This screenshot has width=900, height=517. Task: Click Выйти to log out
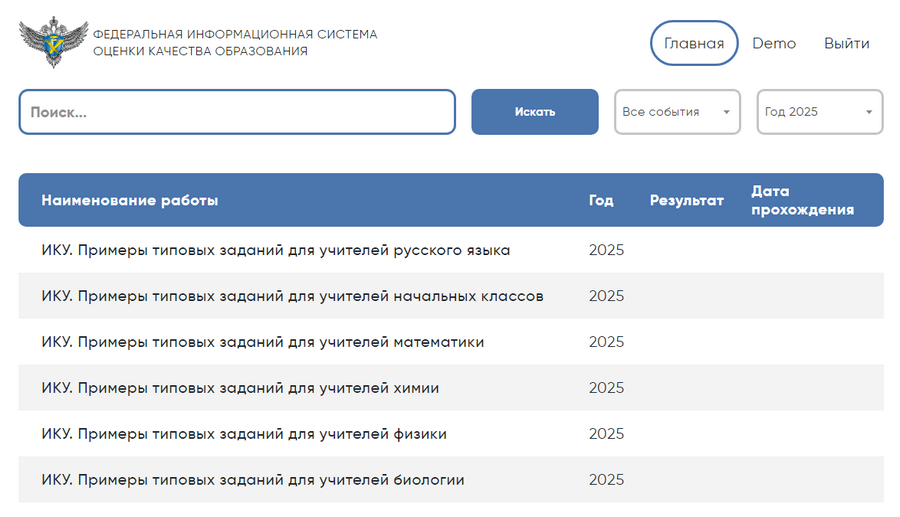tap(846, 43)
